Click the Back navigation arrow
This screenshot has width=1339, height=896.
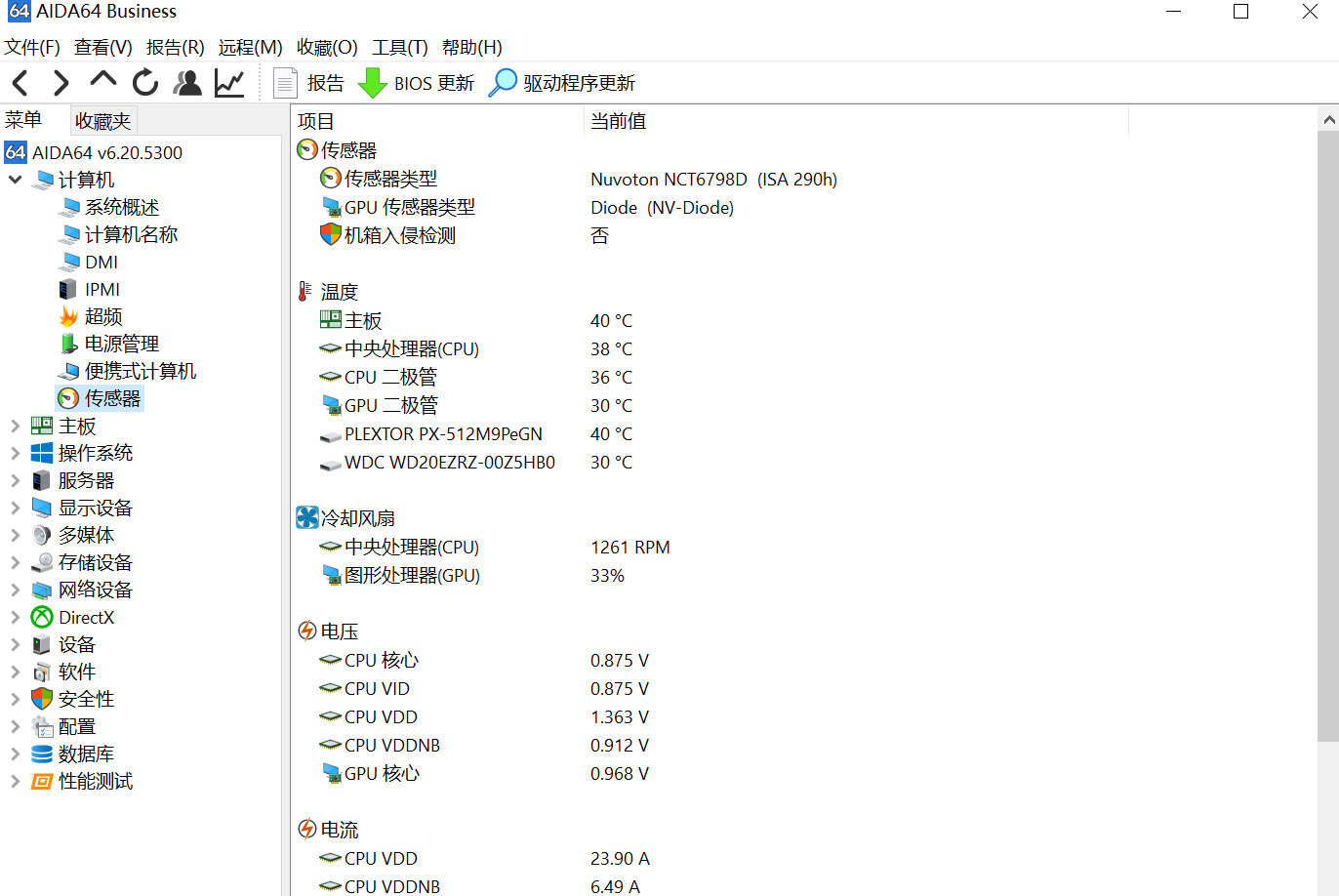20,83
